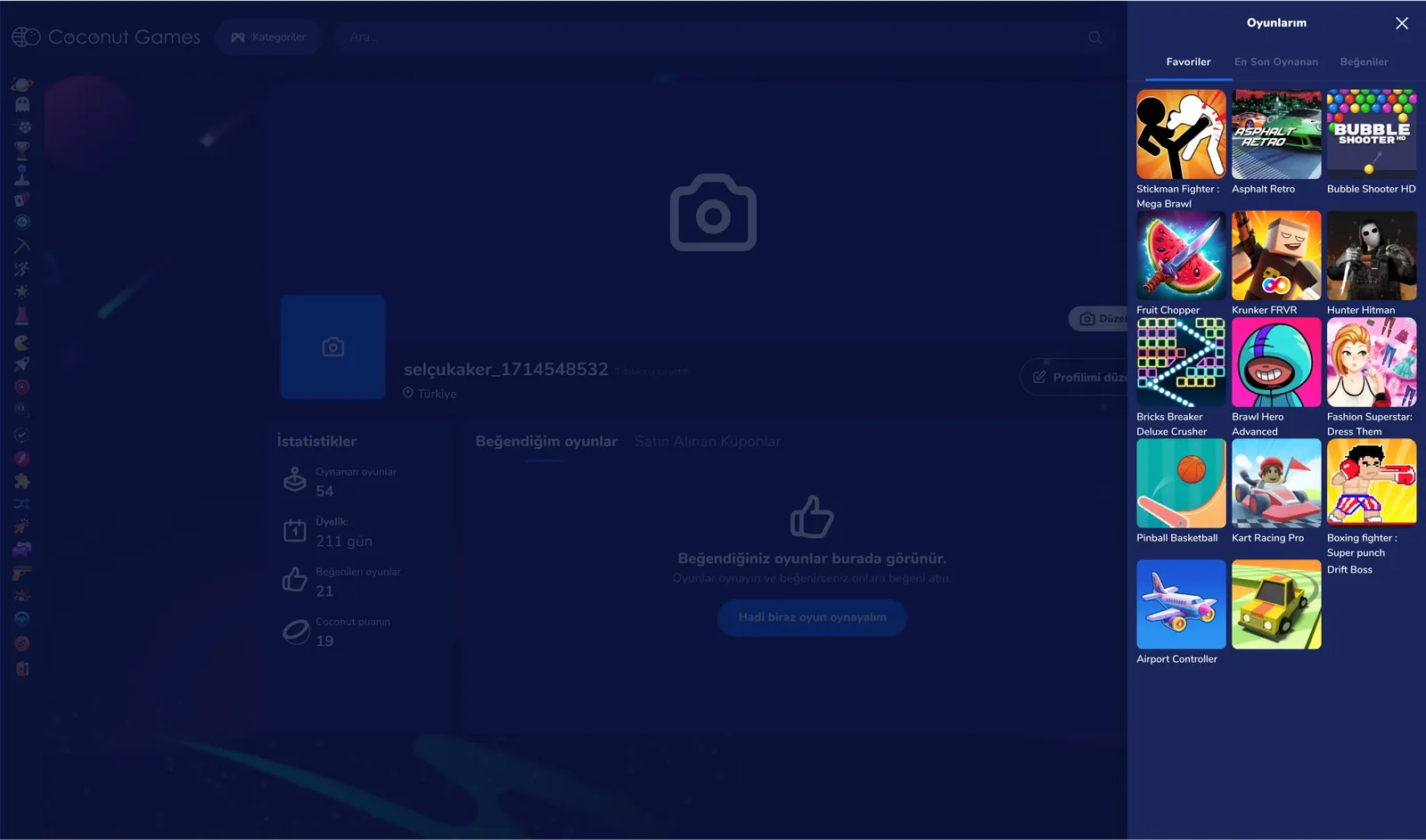
Task: Click the Profilimi düzenle button
Action: pos(1075,378)
